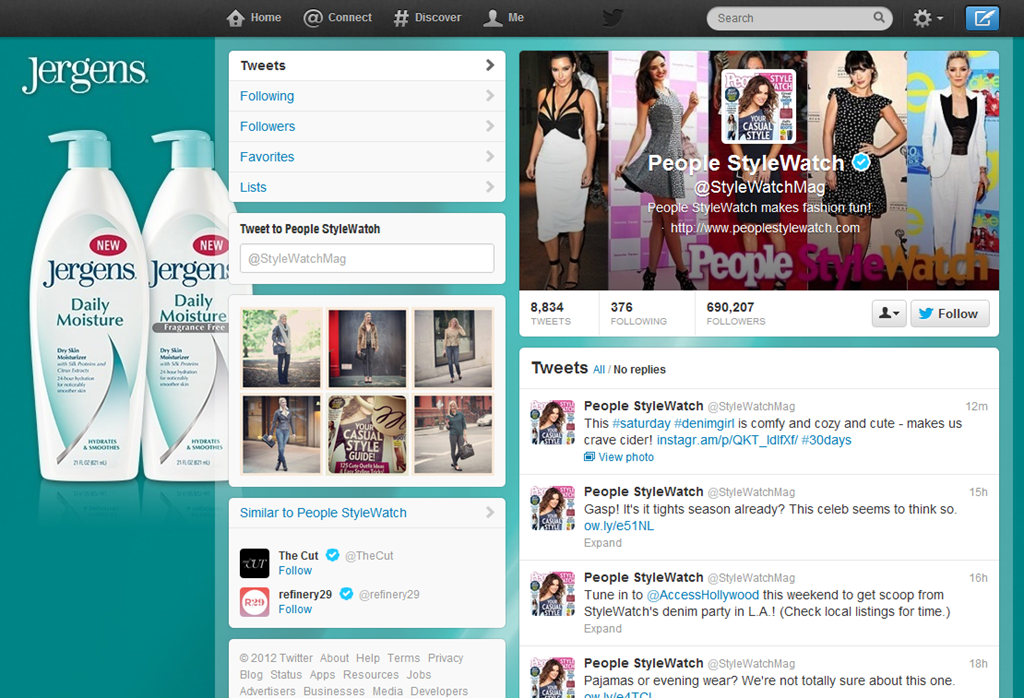Click the compose new tweet icon
The height and width of the screenshot is (698, 1024).
tap(982, 18)
